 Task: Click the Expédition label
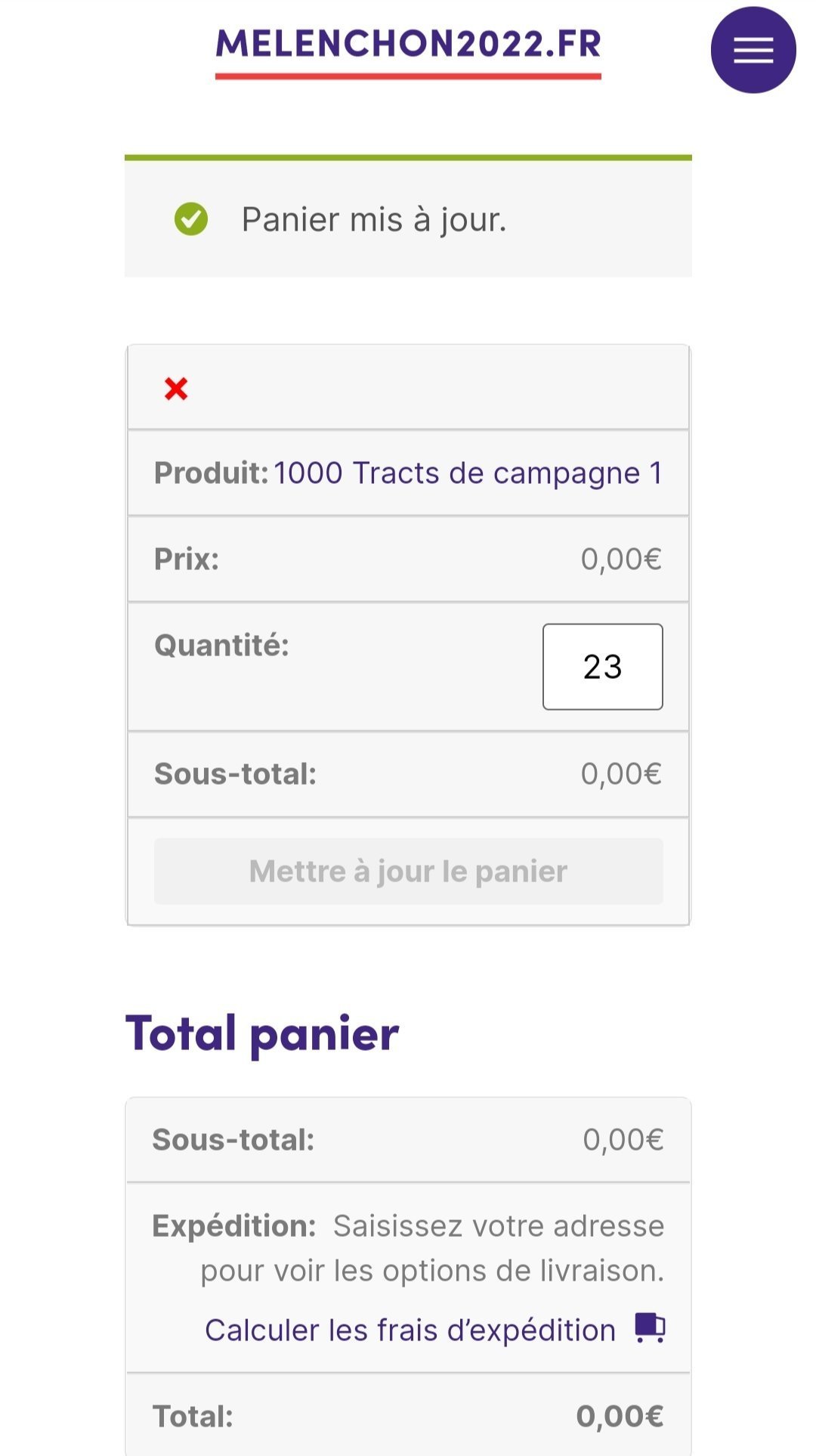(234, 1226)
